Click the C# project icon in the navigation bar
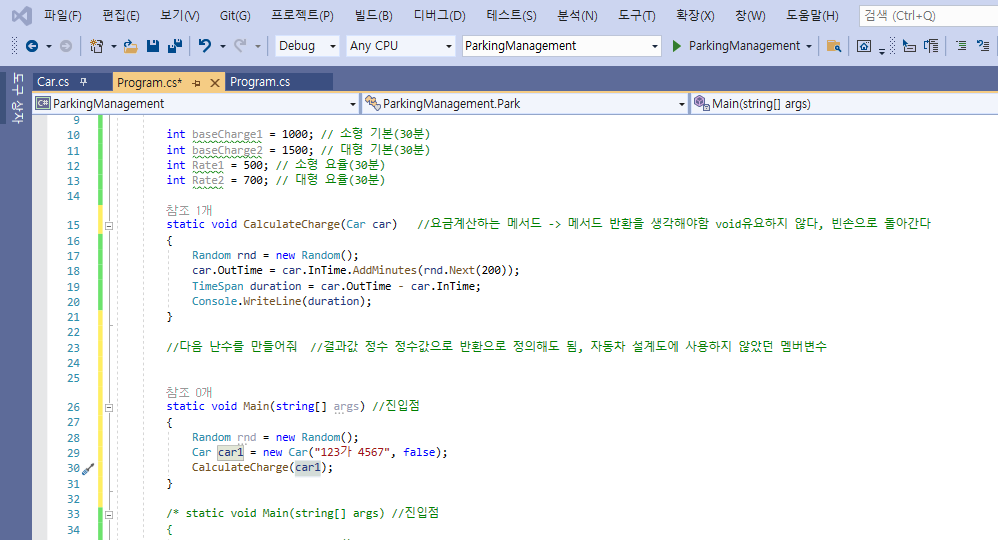998x540 pixels. tap(43, 103)
